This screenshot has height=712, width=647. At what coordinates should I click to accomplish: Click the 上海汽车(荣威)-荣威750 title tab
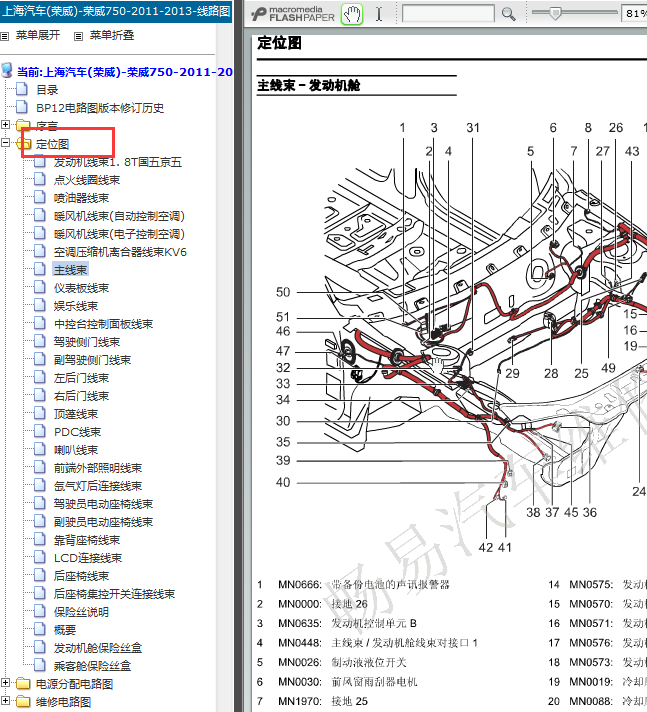[116, 11]
